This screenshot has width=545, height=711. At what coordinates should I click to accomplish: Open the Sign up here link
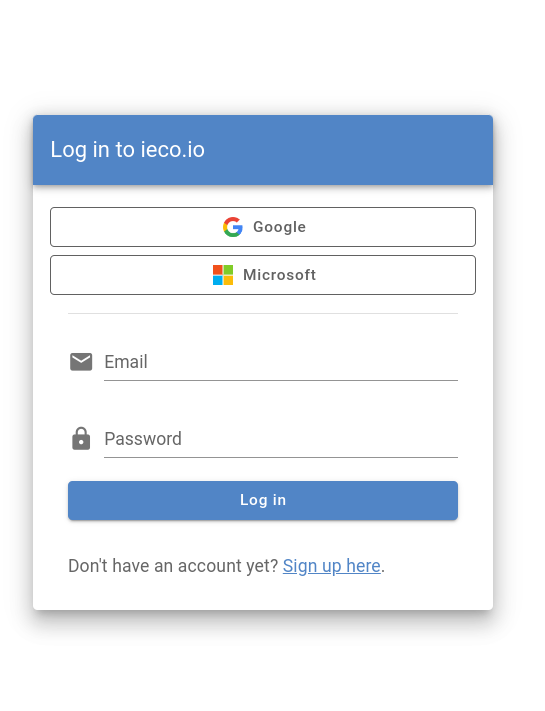pos(331,566)
